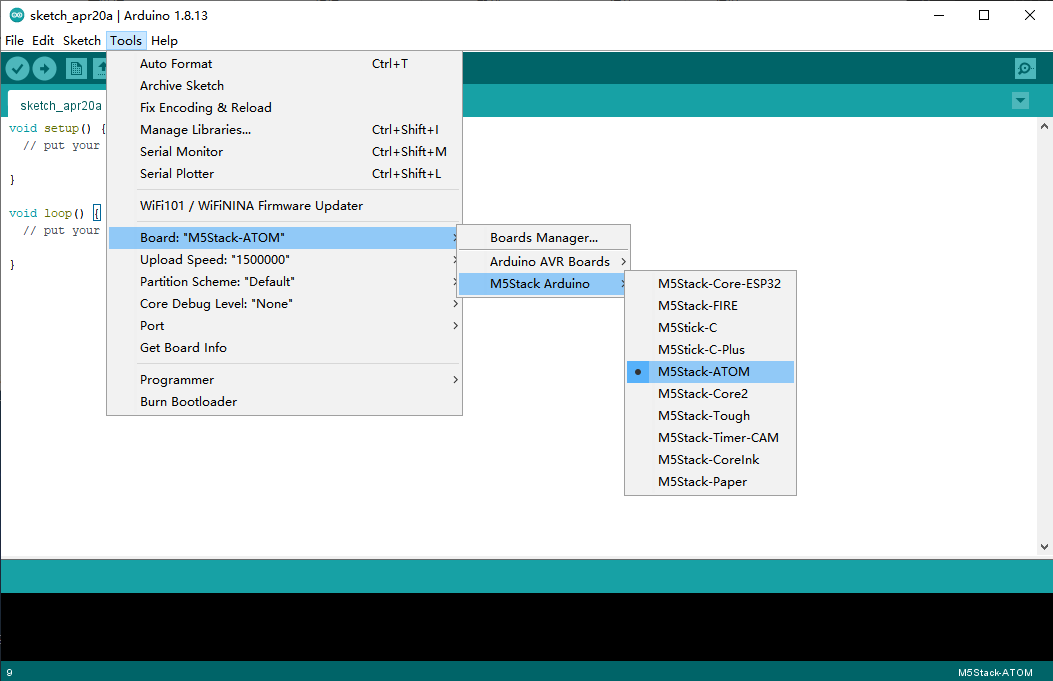This screenshot has width=1053, height=681.
Task: Select M5Stack-FIRE board
Action: click(x=711, y=306)
